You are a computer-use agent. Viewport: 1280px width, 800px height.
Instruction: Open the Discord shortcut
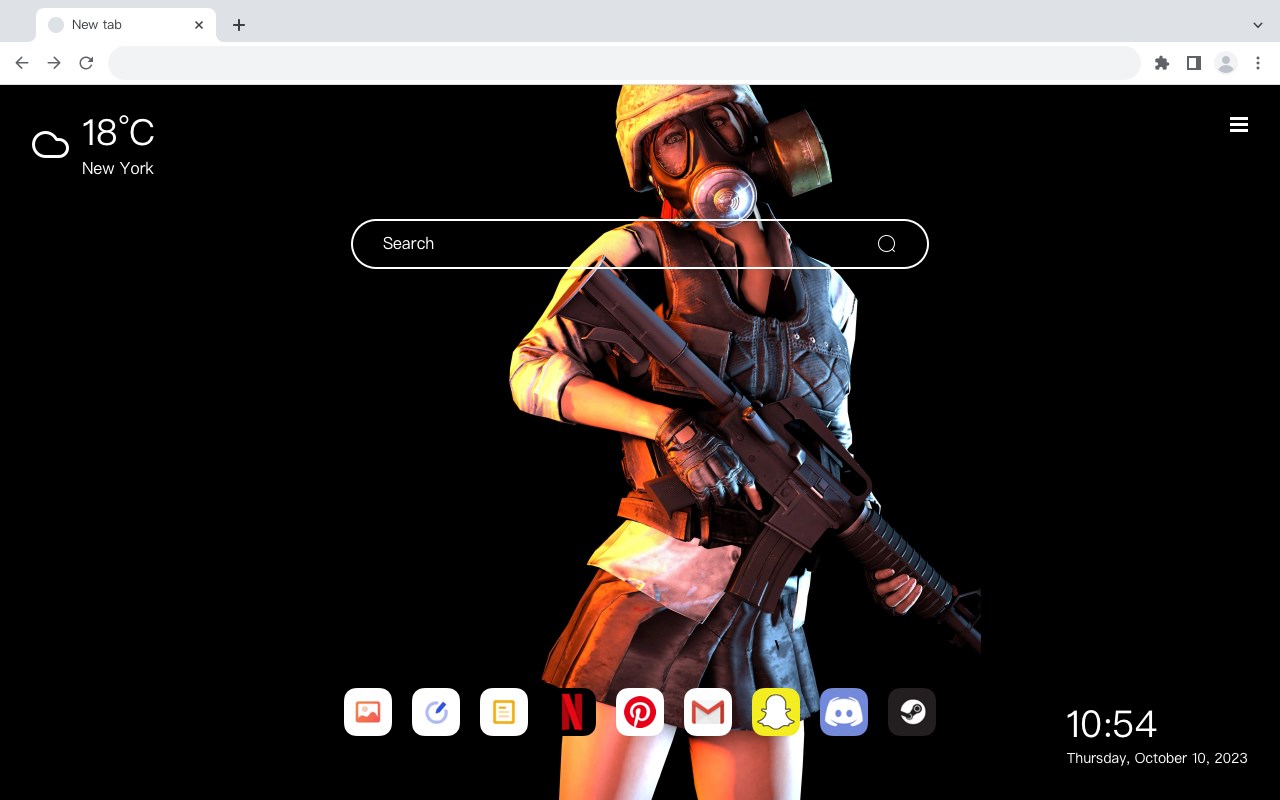tap(844, 712)
